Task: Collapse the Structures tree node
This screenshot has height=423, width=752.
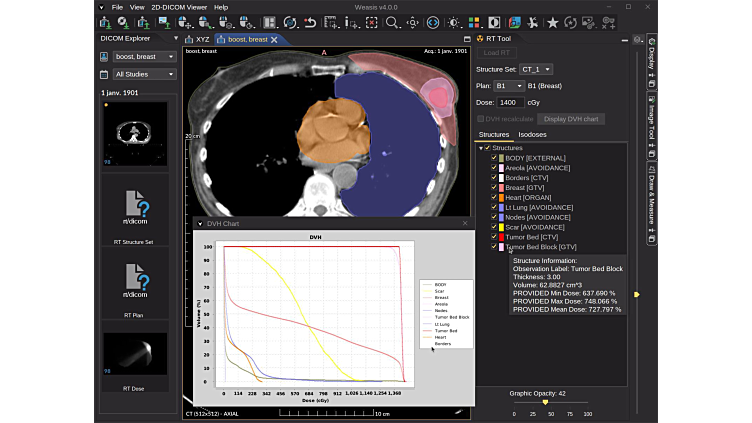Action: pos(481,148)
